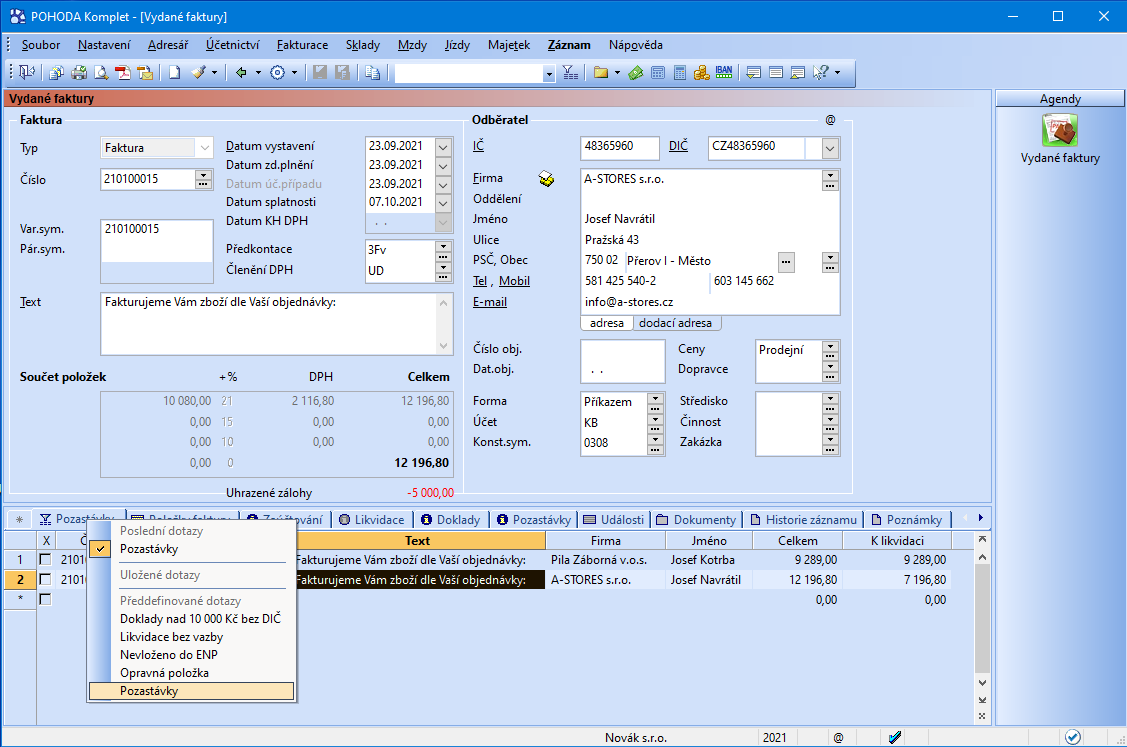Click the print icon with green check

click(79, 72)
